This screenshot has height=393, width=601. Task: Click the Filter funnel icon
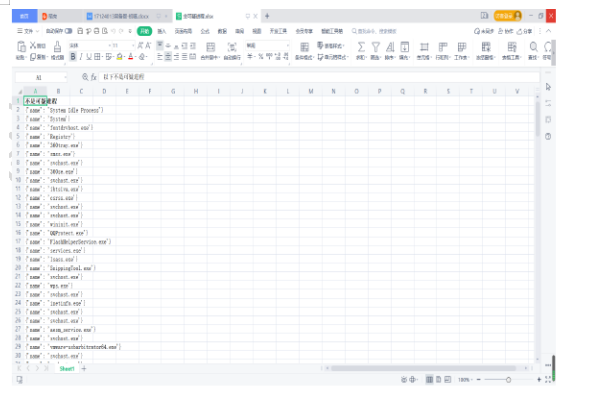(x=376, y=47)
